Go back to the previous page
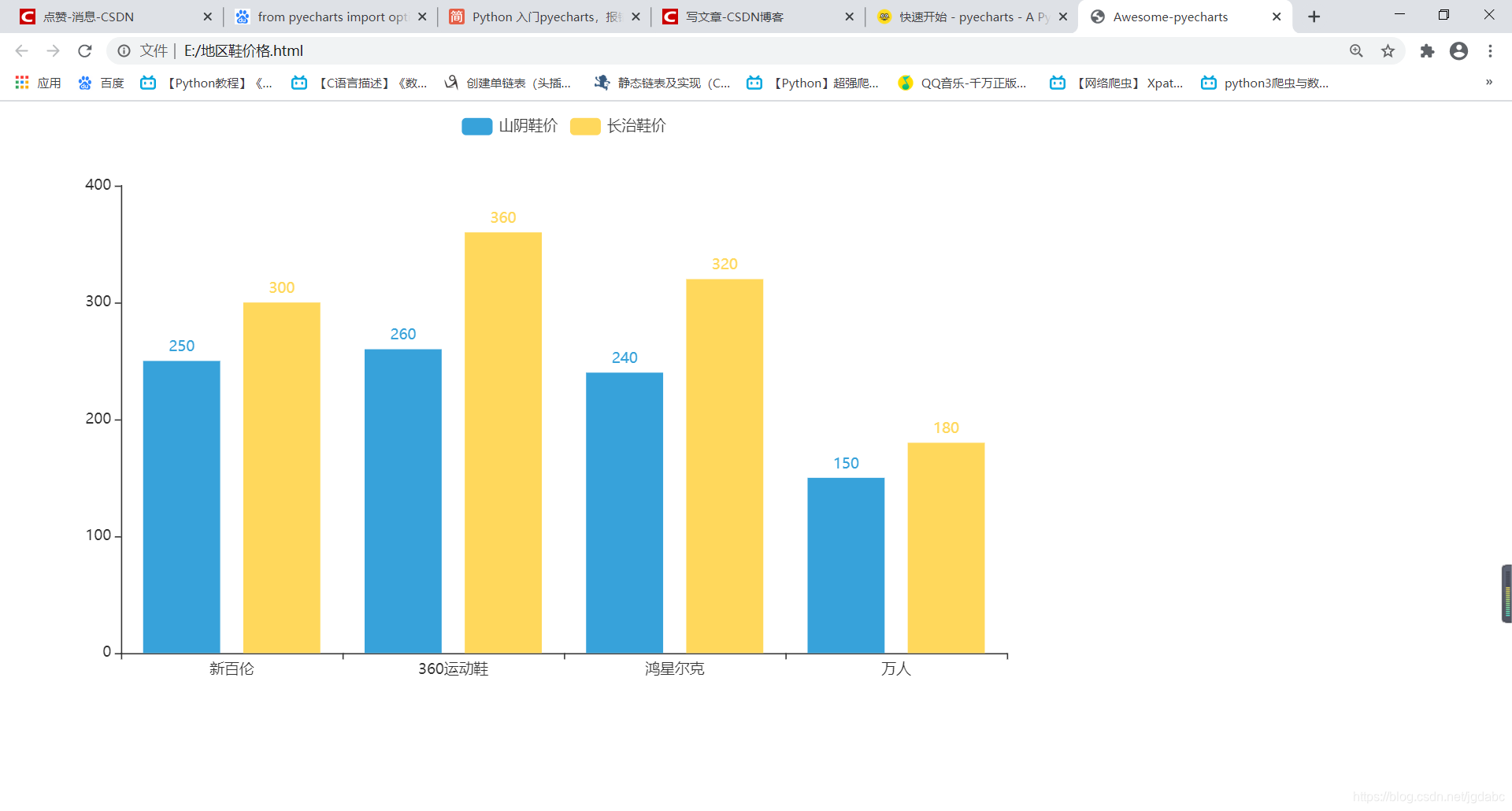The height and width of the screenshot is (811, 1512). pos(21,51)
